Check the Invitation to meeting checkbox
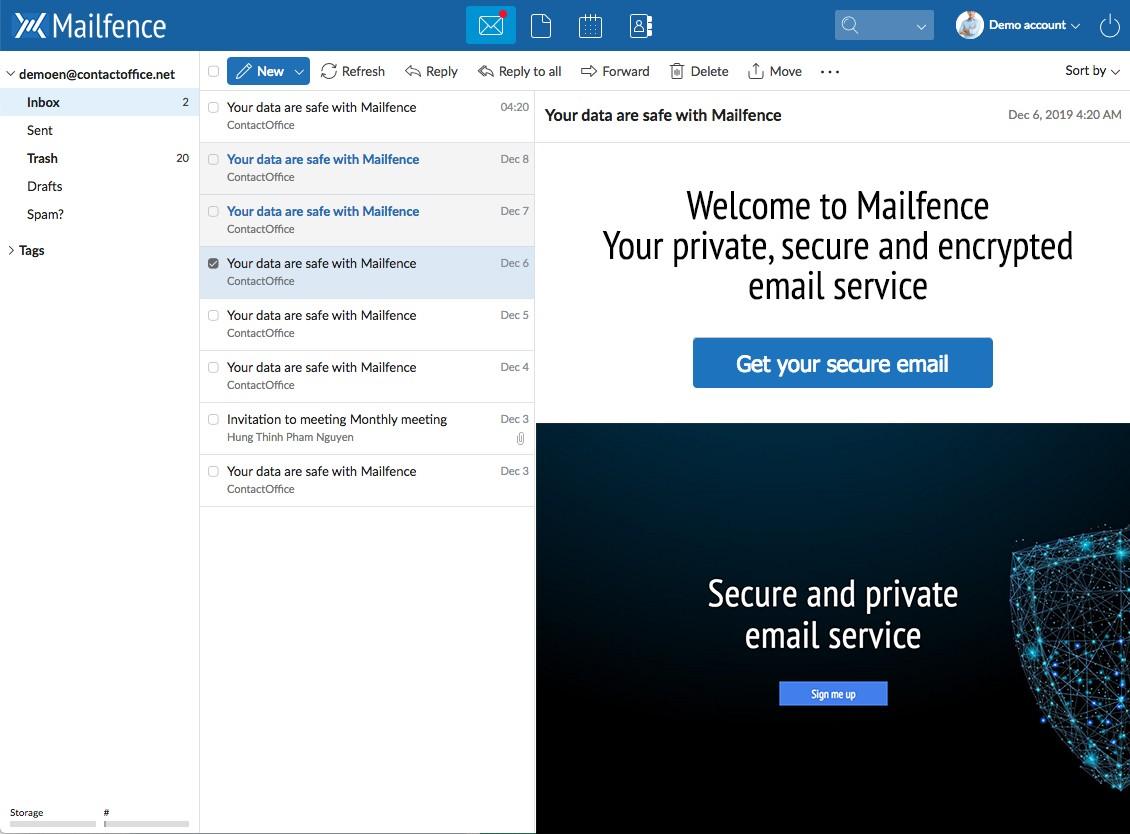Viewport: 1130px width, 834px height. (x=213, y=419)
